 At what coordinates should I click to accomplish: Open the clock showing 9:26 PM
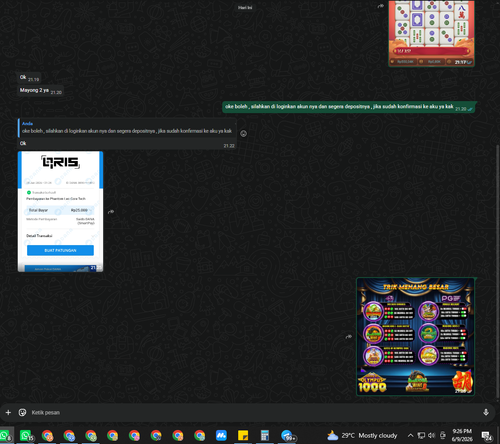pos(462,435)
